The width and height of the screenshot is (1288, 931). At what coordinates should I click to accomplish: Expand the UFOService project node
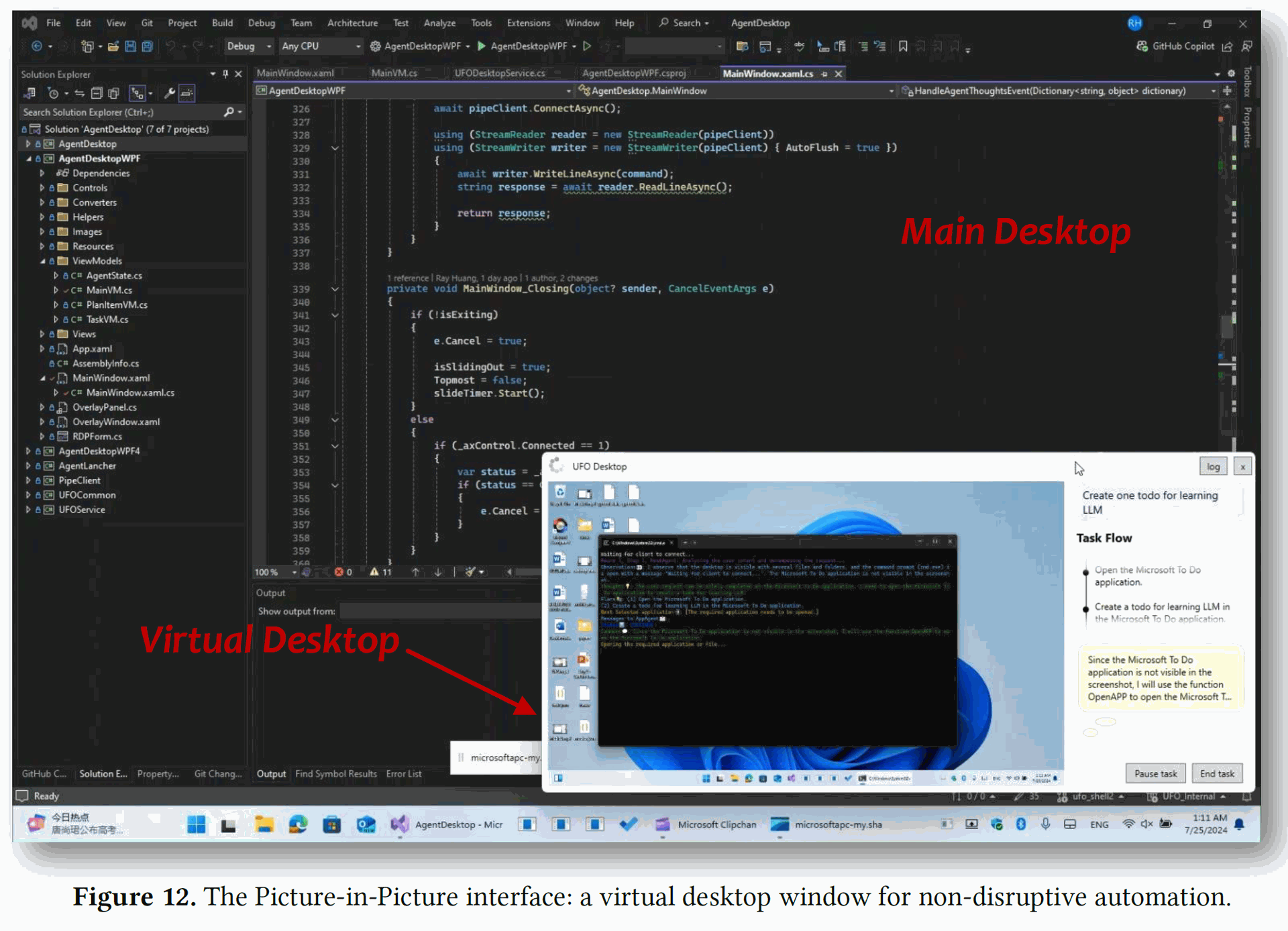pyautogui.click(x=28, y=510)
